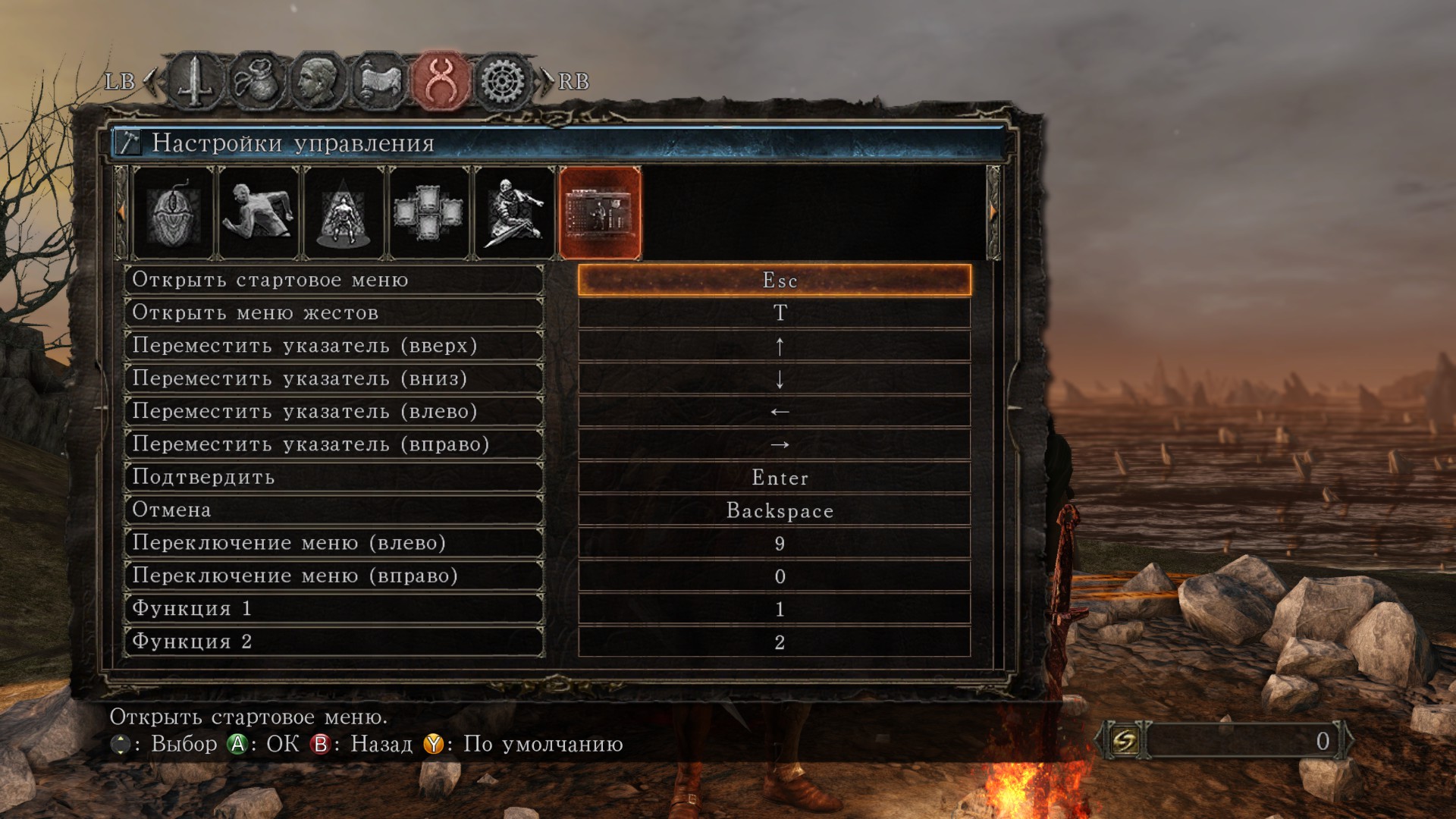Select the mouse settings tab icon

[x=173, y=213]
